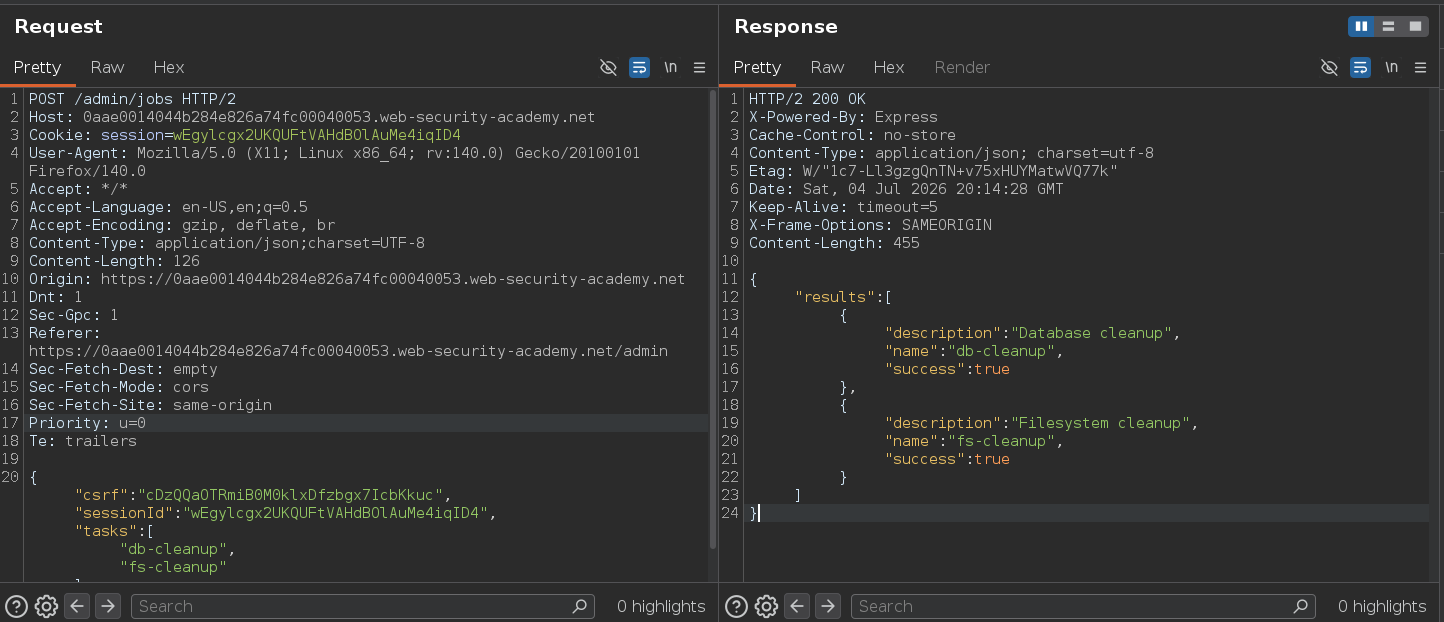Switch Response view to Pretty tab
This screenshot has height=622, width=1444.
tap(757, 67)
